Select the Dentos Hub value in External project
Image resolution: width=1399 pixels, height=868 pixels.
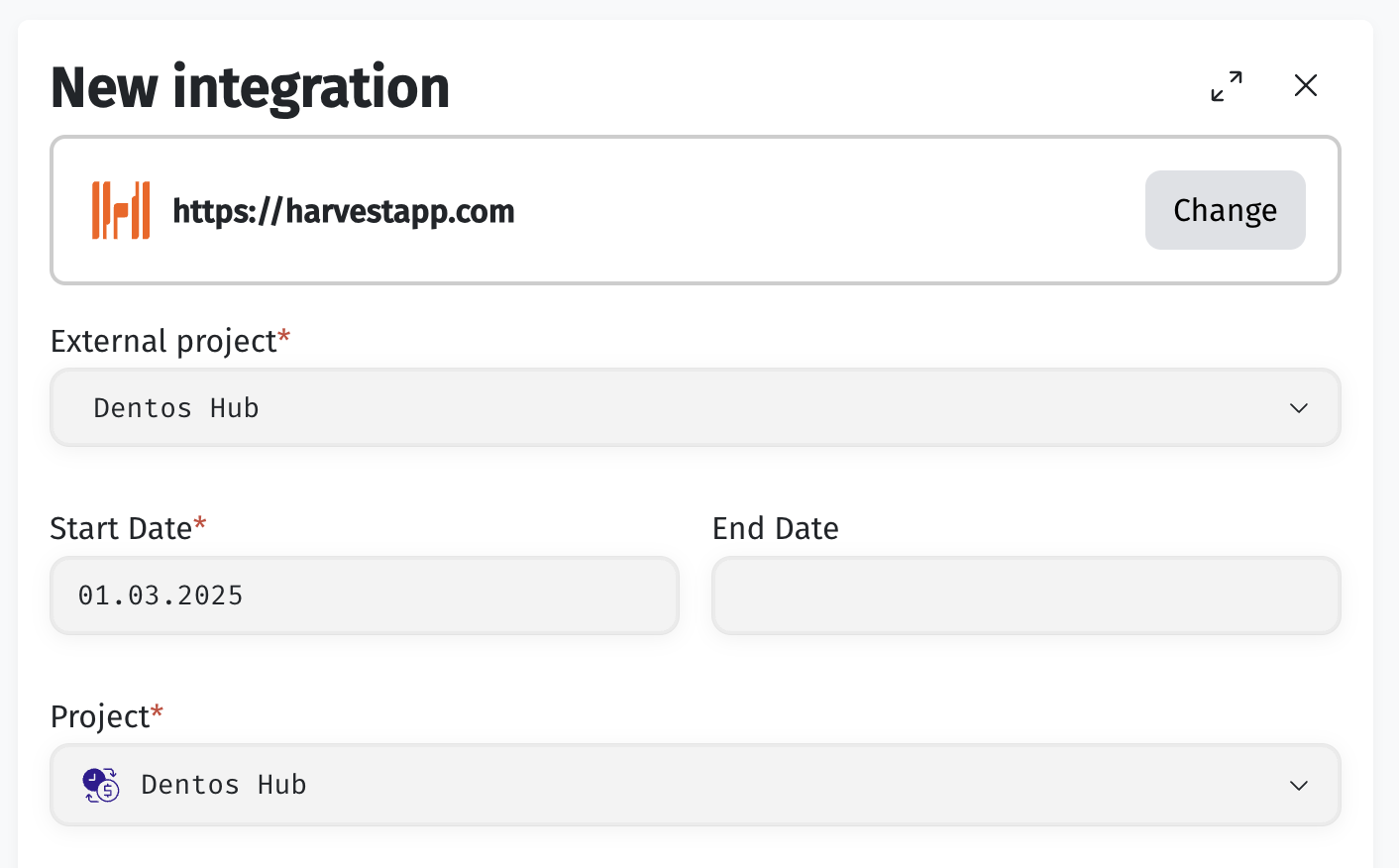click(x=176, y=408)
